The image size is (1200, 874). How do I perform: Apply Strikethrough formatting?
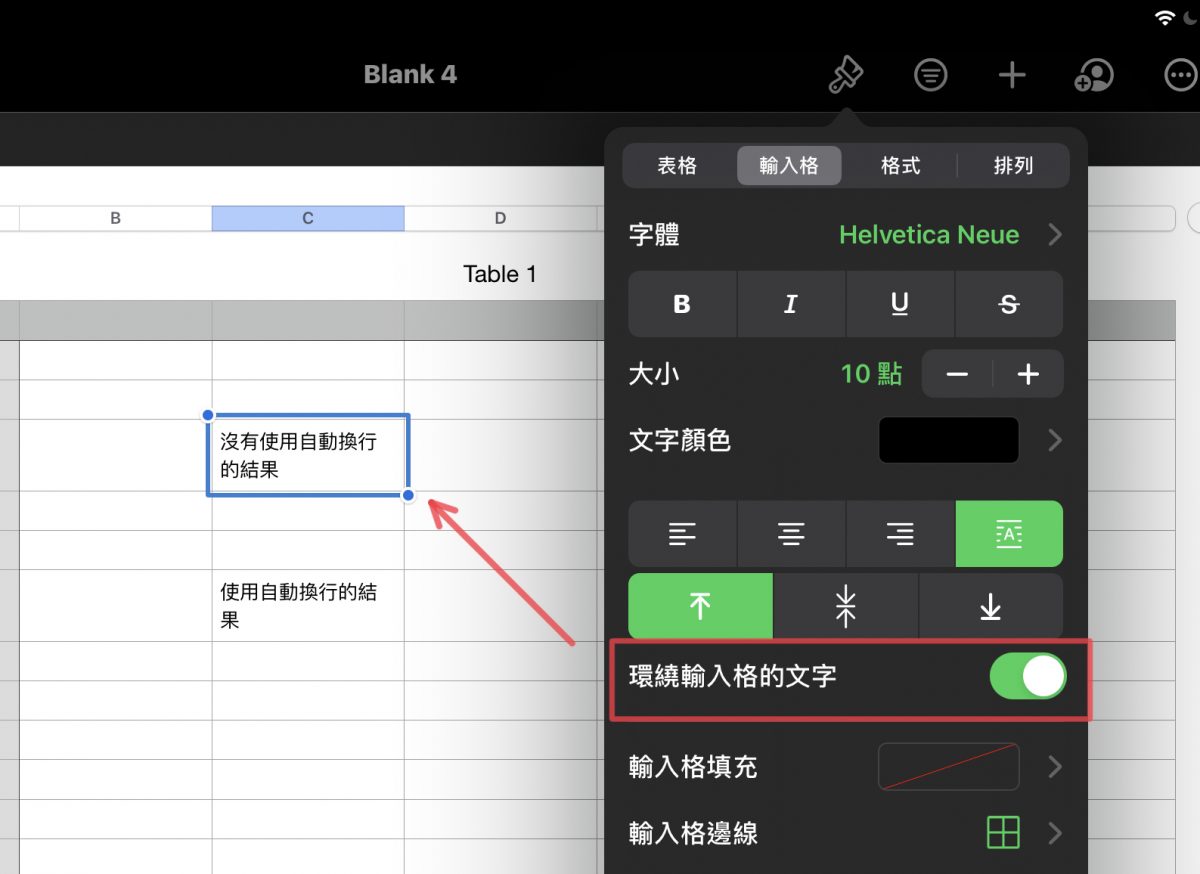click(x=1009, y=304)
